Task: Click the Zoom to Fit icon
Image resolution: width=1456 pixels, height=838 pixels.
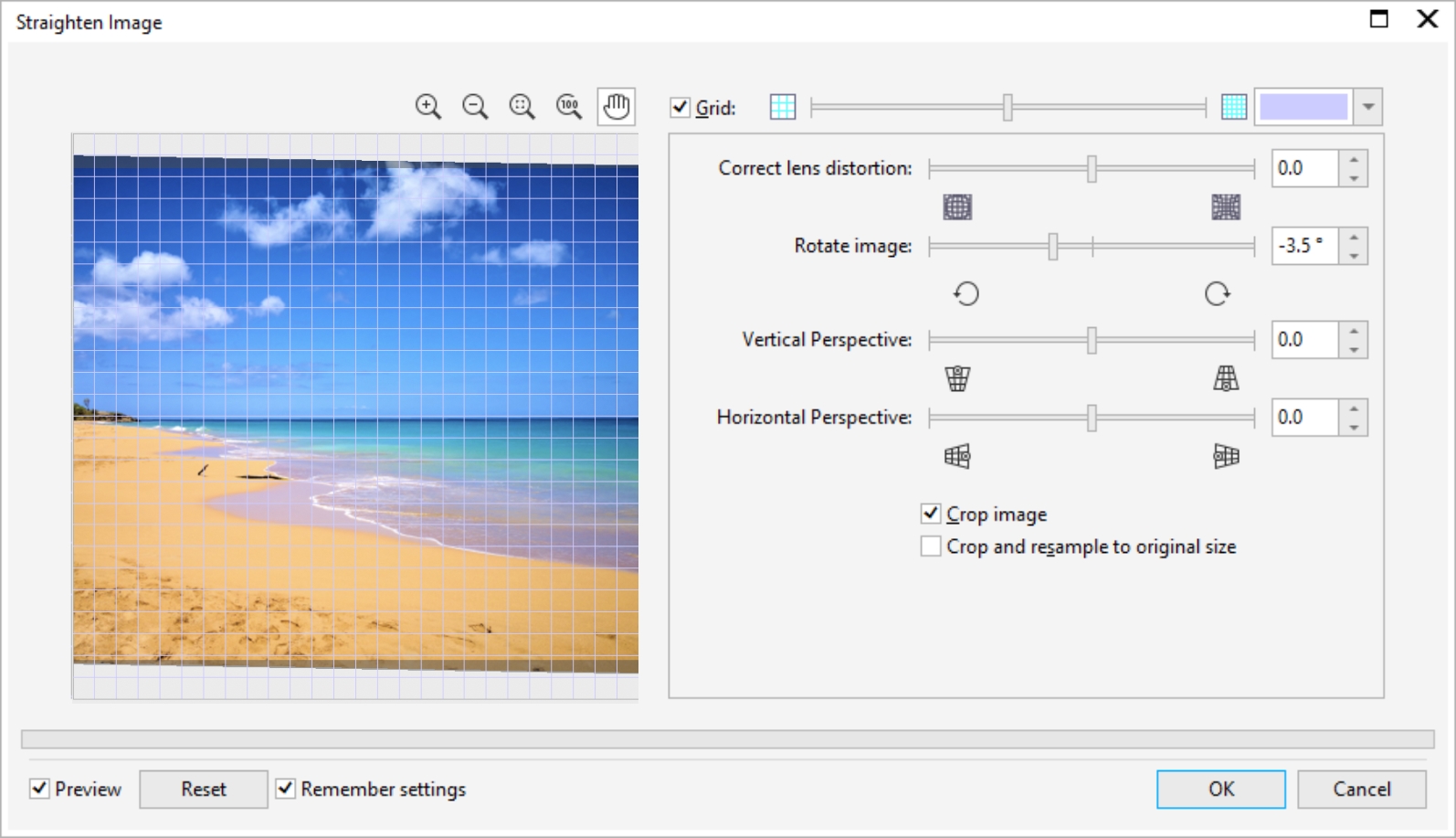Action: coord(522,107)
